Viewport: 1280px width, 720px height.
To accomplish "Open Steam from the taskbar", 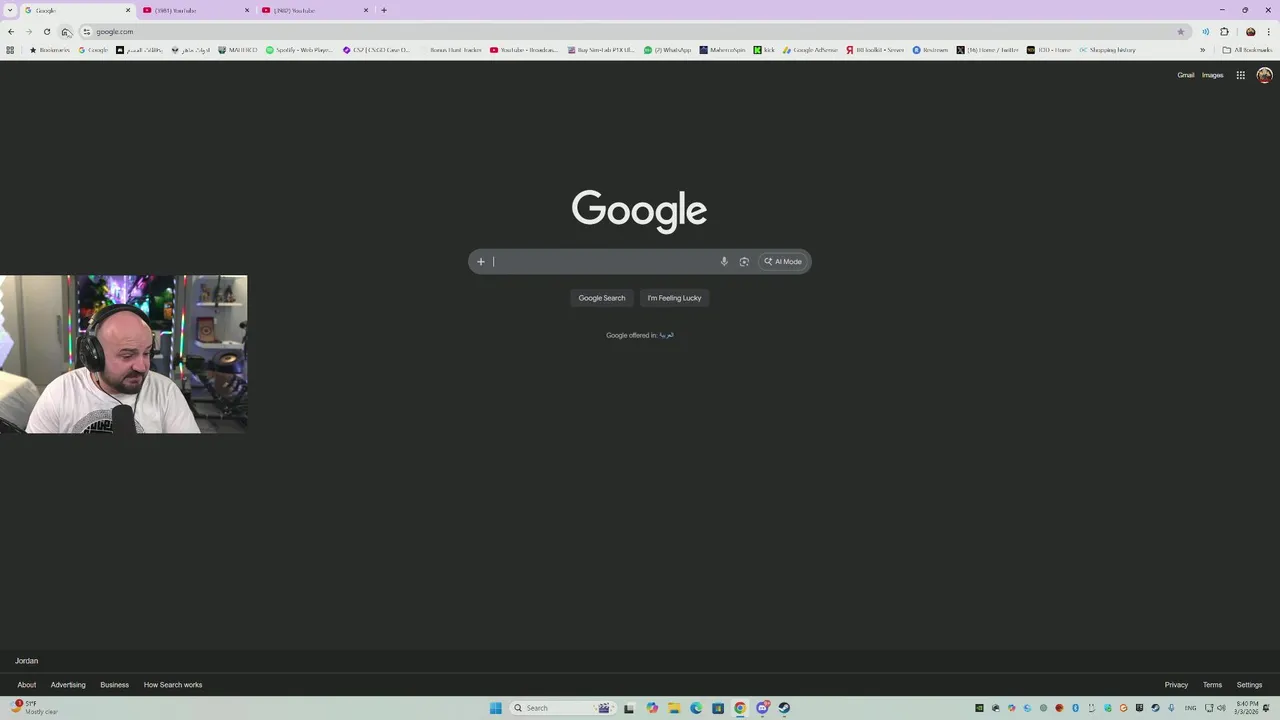I will pyautogui.click(x=784, y=708).
